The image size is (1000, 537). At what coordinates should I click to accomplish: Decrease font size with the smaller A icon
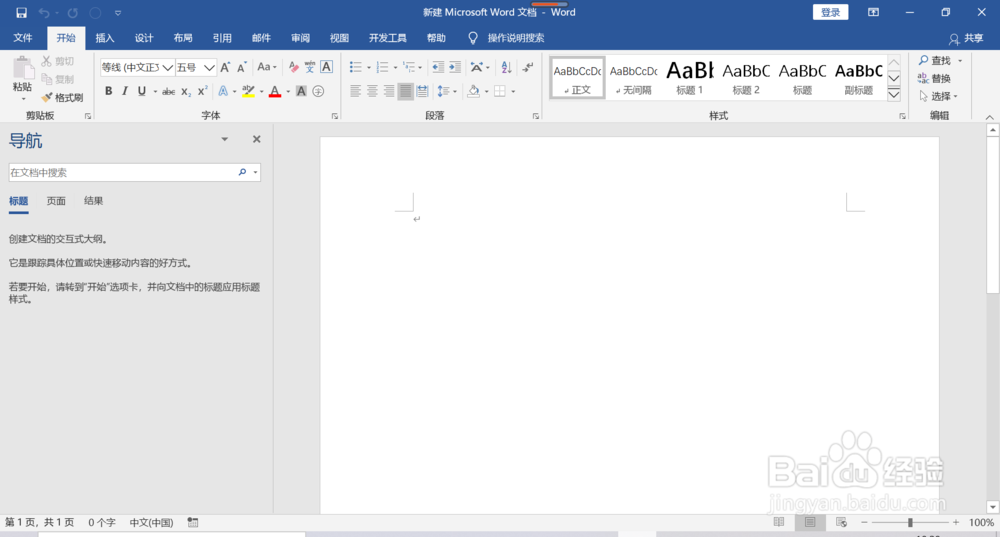242,67
